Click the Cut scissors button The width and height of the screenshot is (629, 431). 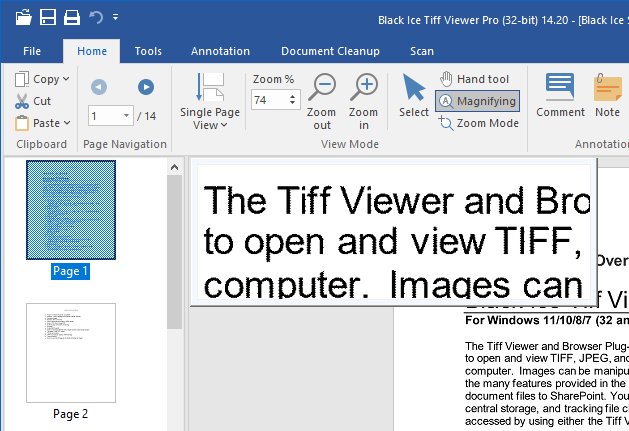(33, 101)
